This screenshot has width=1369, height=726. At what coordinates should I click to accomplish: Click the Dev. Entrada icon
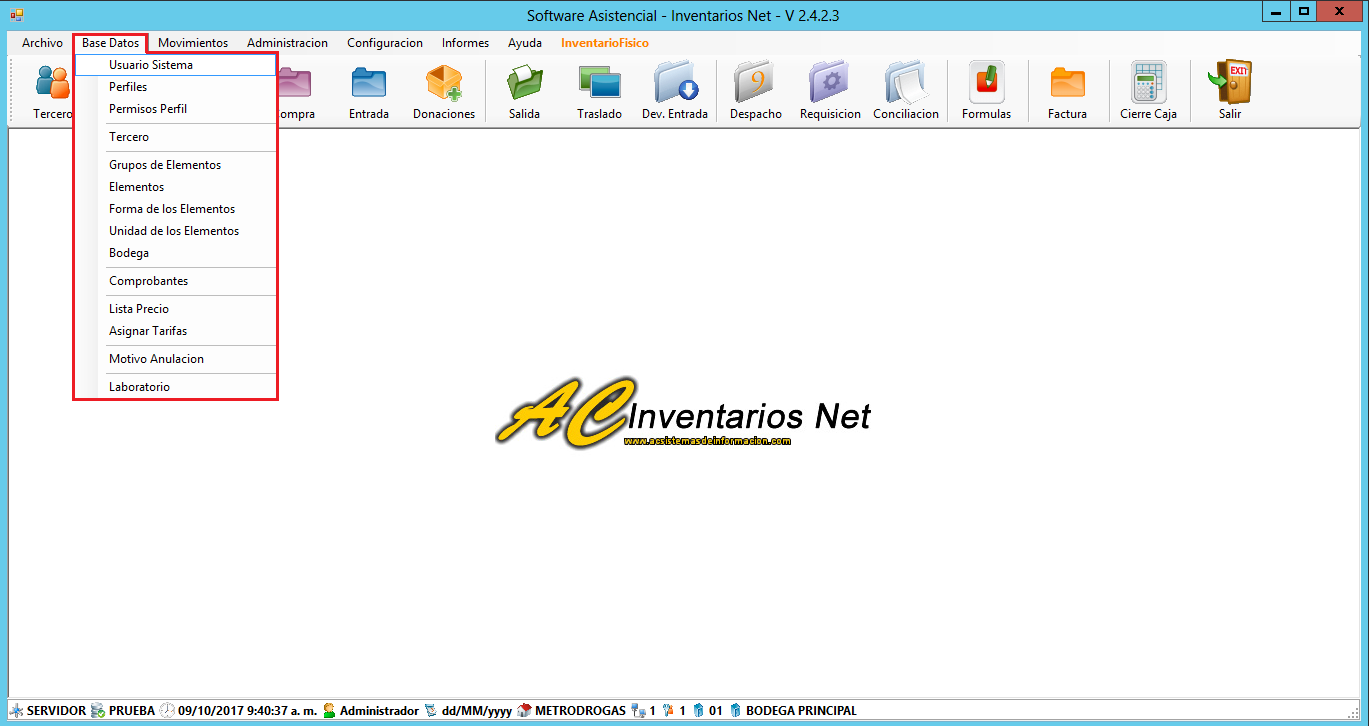[675, 84]
